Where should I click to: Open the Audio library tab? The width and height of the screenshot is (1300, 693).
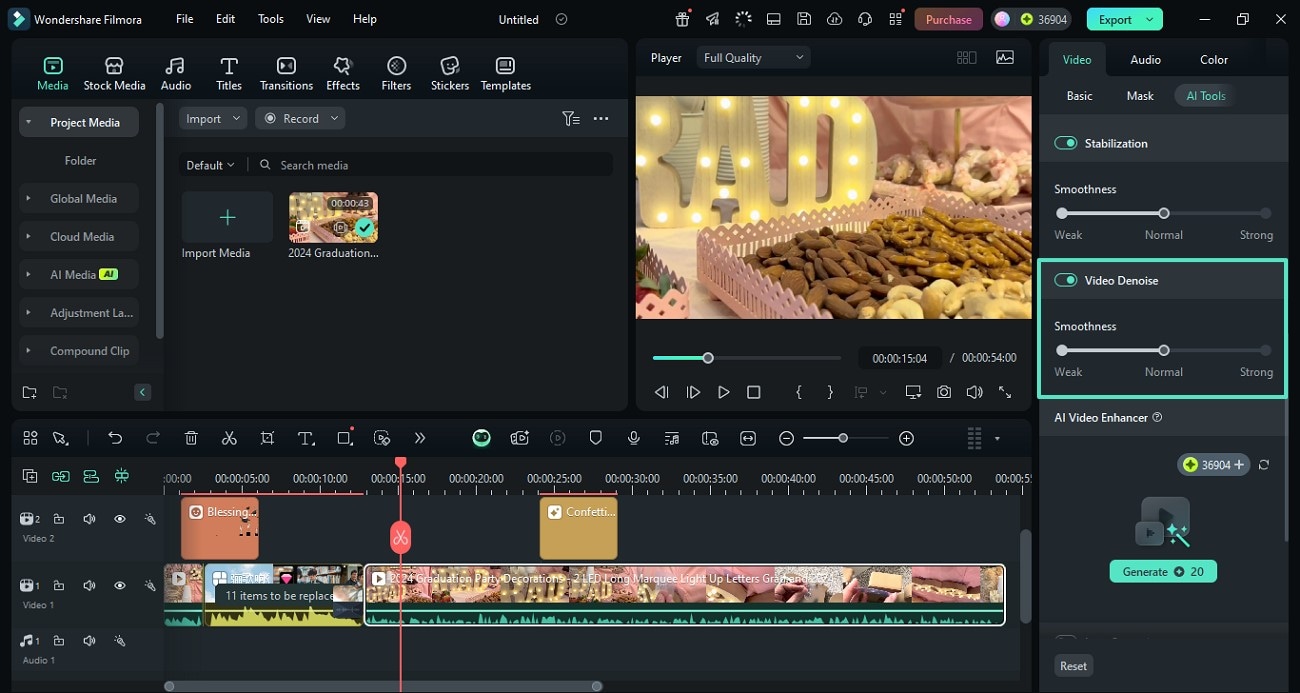click(176, 73)
